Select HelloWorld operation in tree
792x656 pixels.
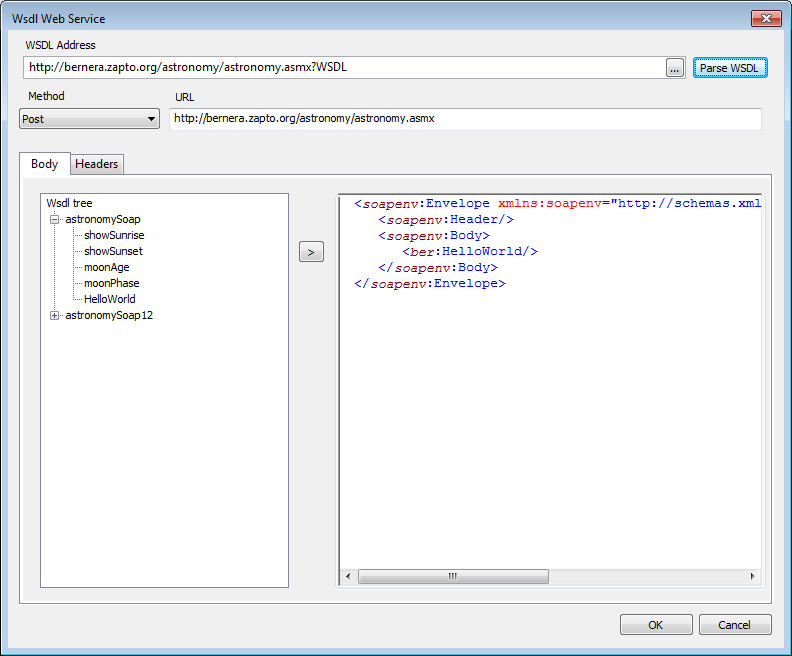coord(110,299)
